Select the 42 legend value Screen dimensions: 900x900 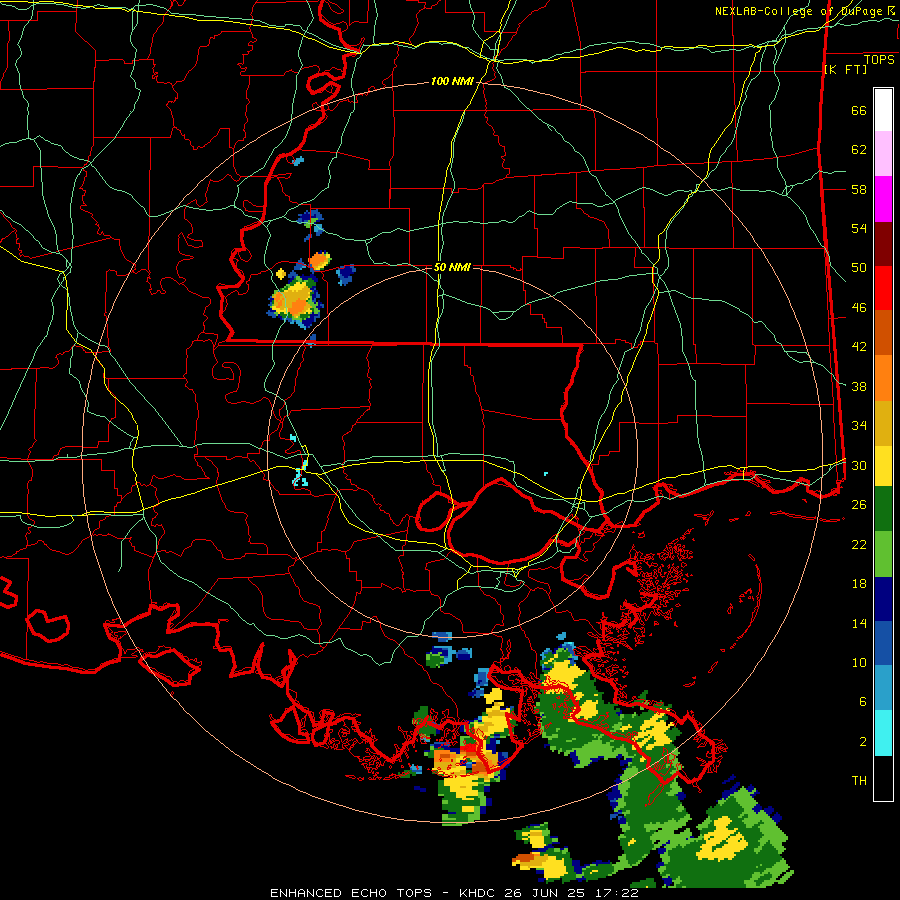click(x=859, y=347)
